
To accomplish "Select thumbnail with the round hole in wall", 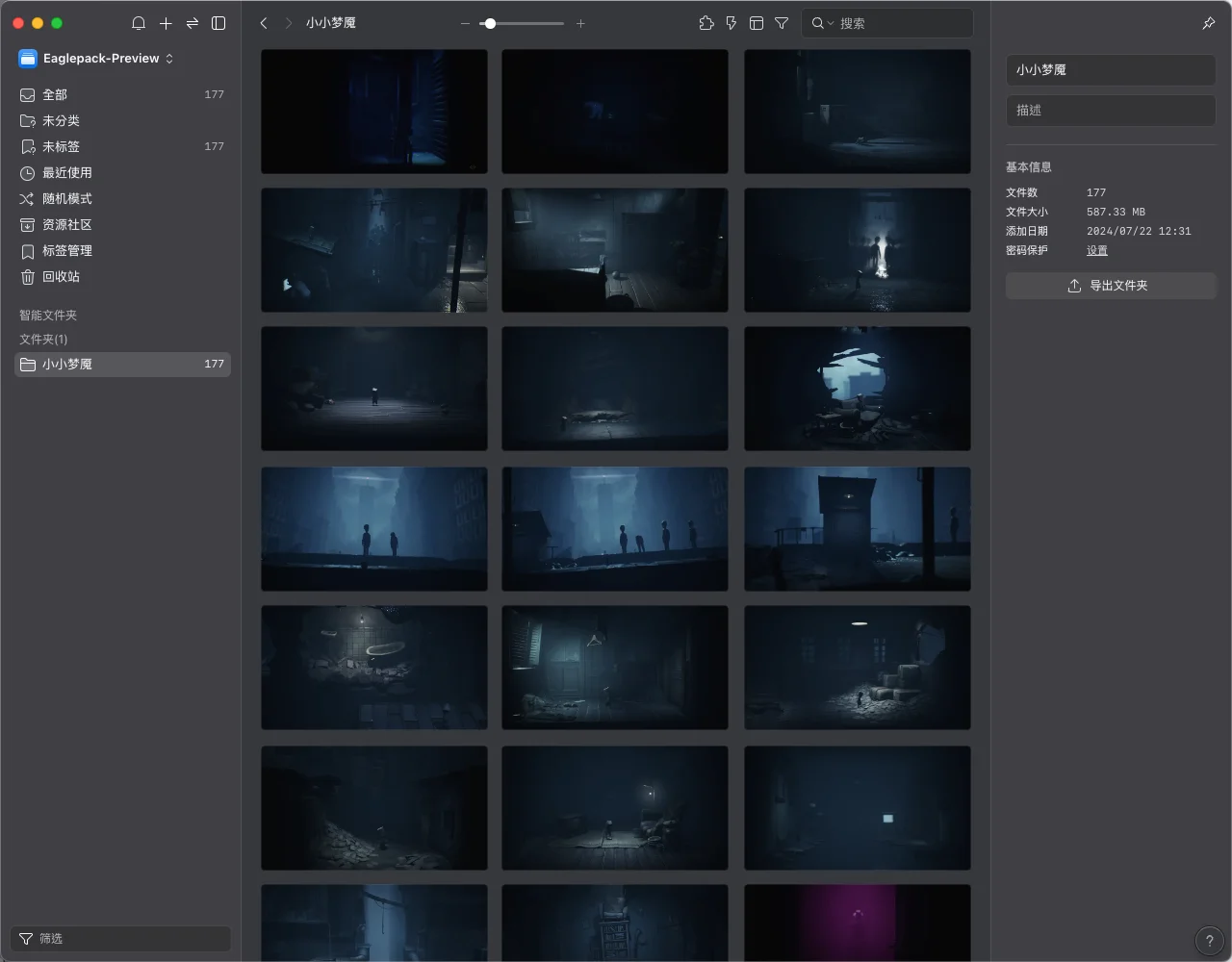I will [858, 389].
